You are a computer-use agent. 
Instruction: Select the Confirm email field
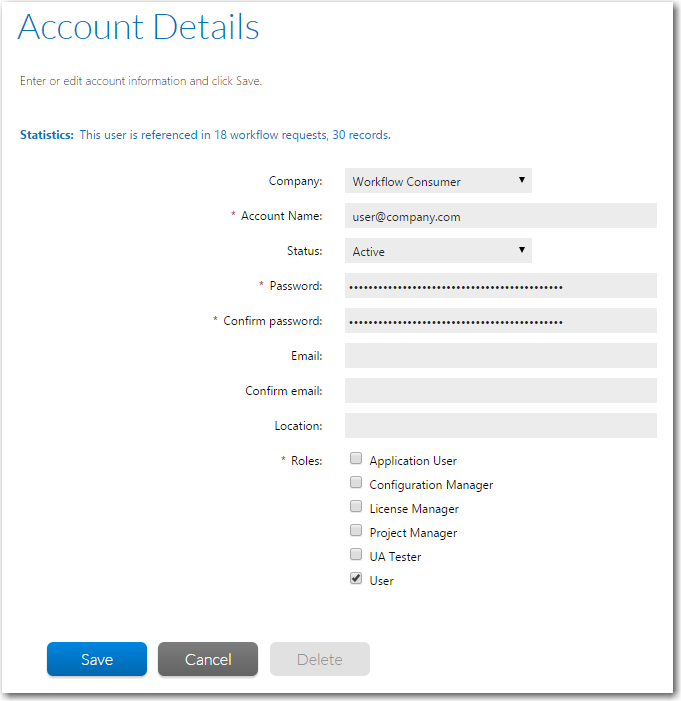pyautogui.click(x=500, y=391)
